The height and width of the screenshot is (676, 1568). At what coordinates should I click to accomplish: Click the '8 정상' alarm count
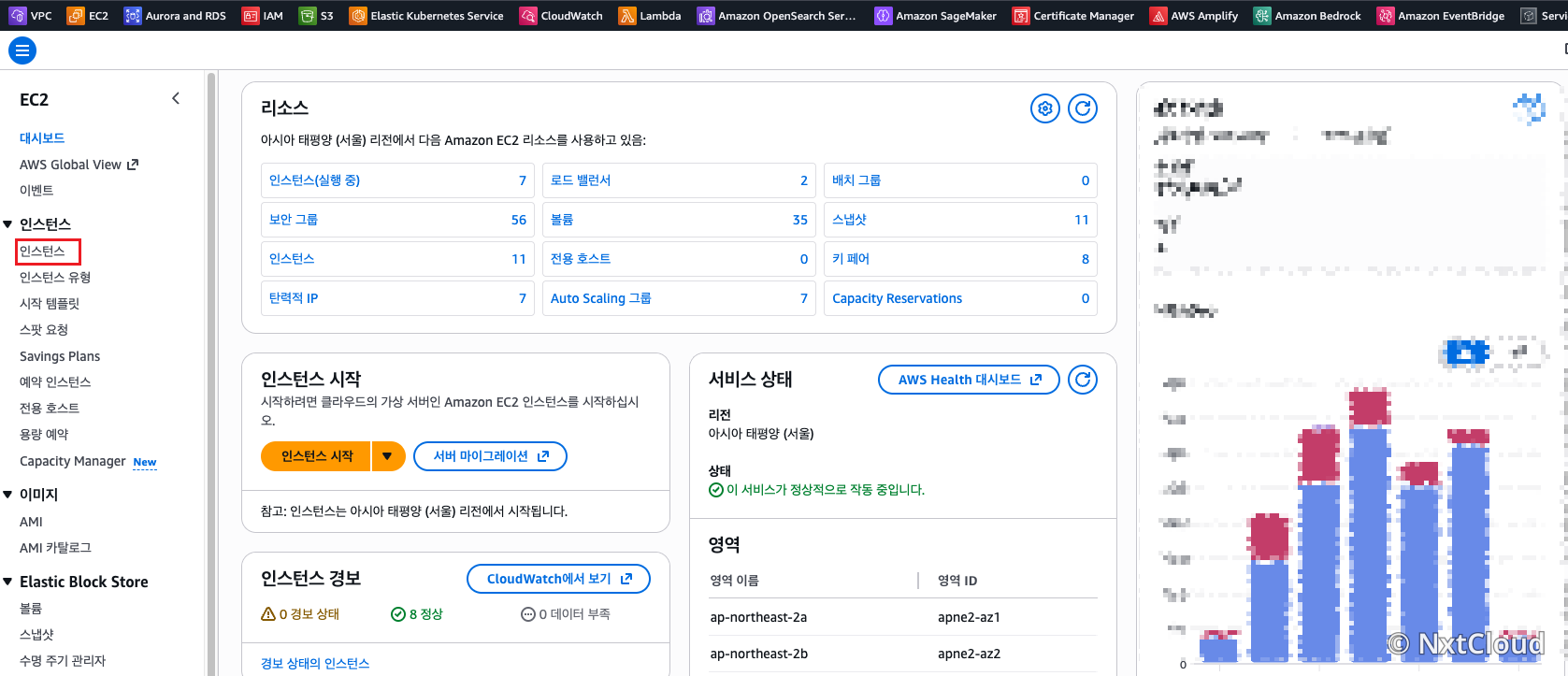click(417, 614)
